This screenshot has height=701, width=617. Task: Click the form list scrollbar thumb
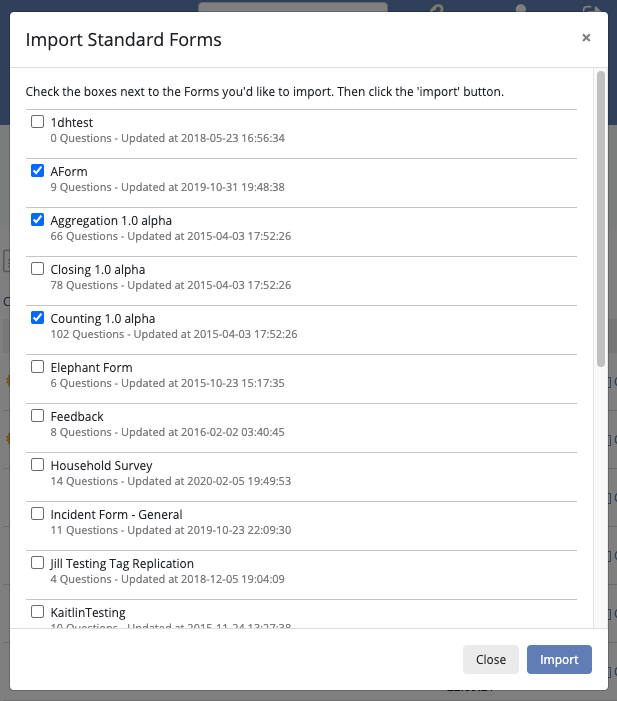point(601,219)
